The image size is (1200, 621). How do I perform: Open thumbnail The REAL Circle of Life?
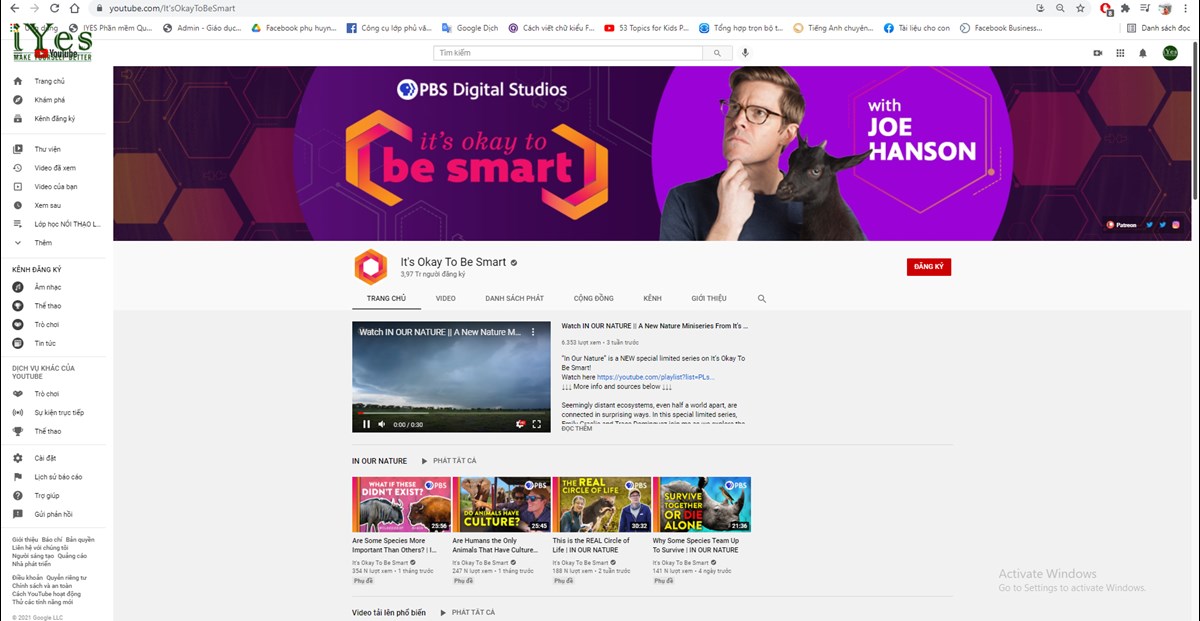tap(602, 504)
